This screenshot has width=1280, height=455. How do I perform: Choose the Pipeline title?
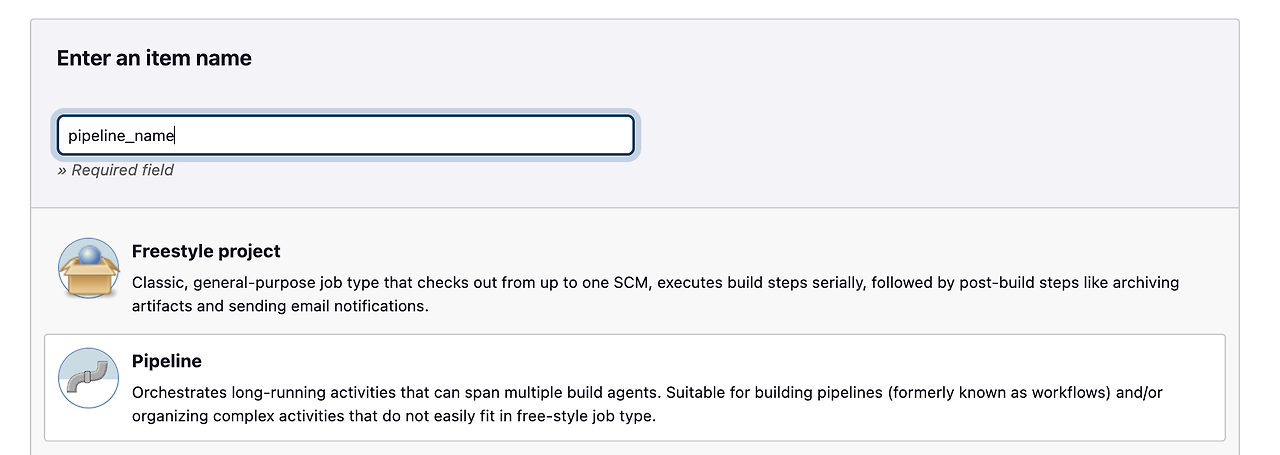tap(167, 361)
